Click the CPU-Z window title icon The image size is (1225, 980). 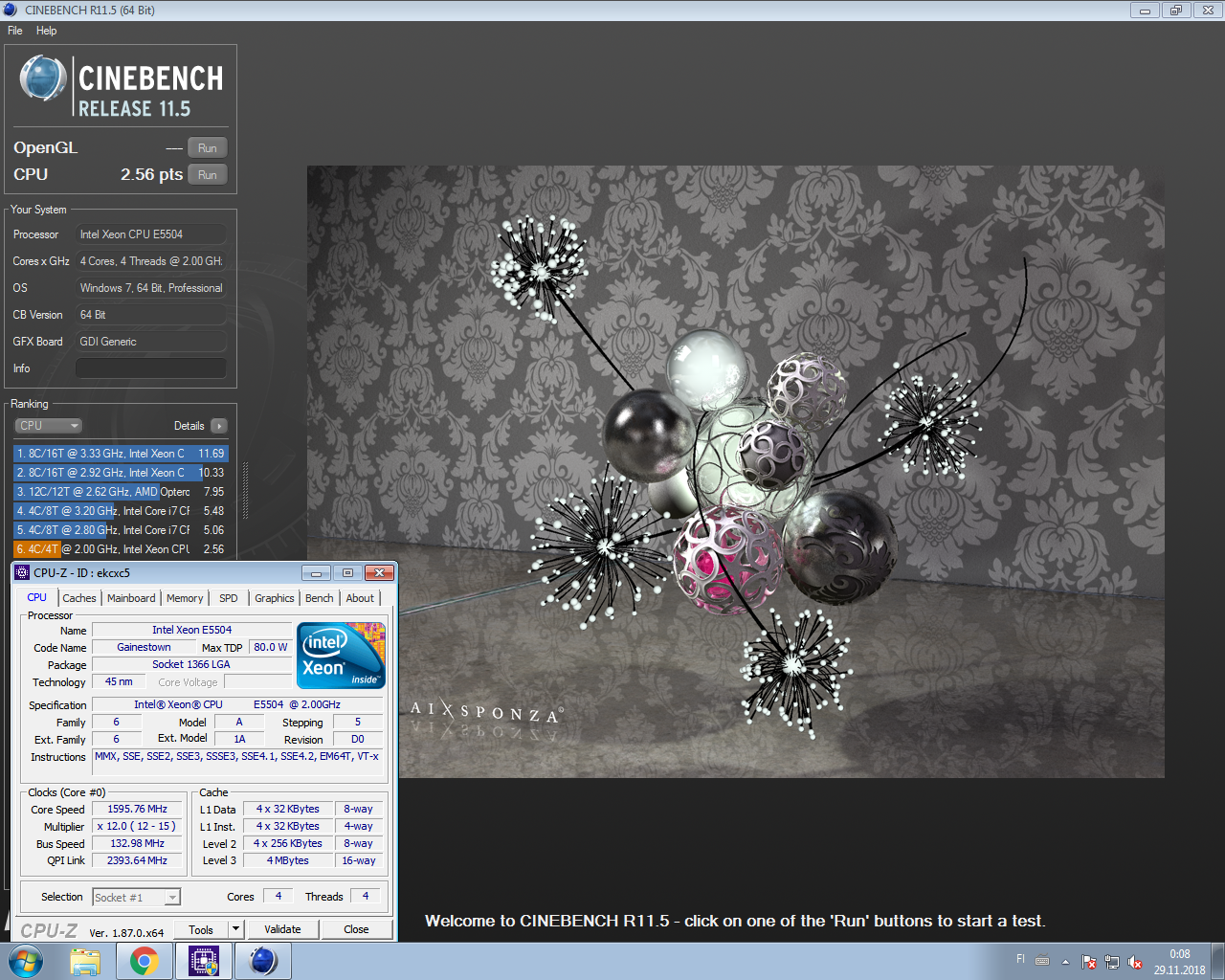(23, 572)
